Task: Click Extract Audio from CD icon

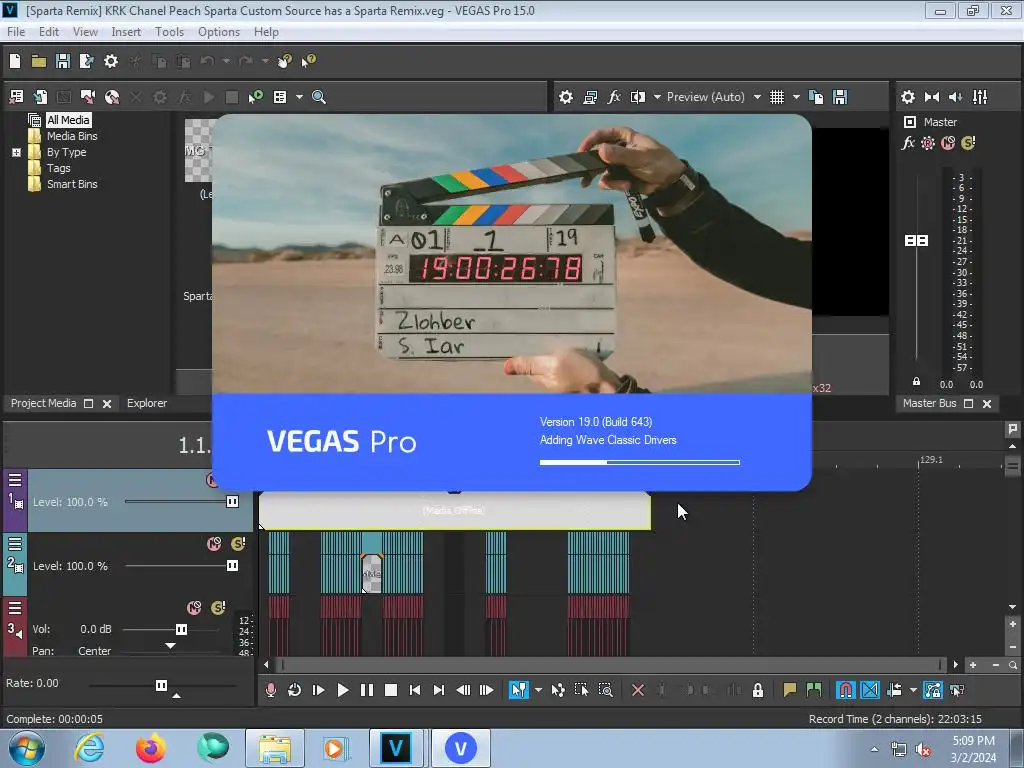Action: 112,97
